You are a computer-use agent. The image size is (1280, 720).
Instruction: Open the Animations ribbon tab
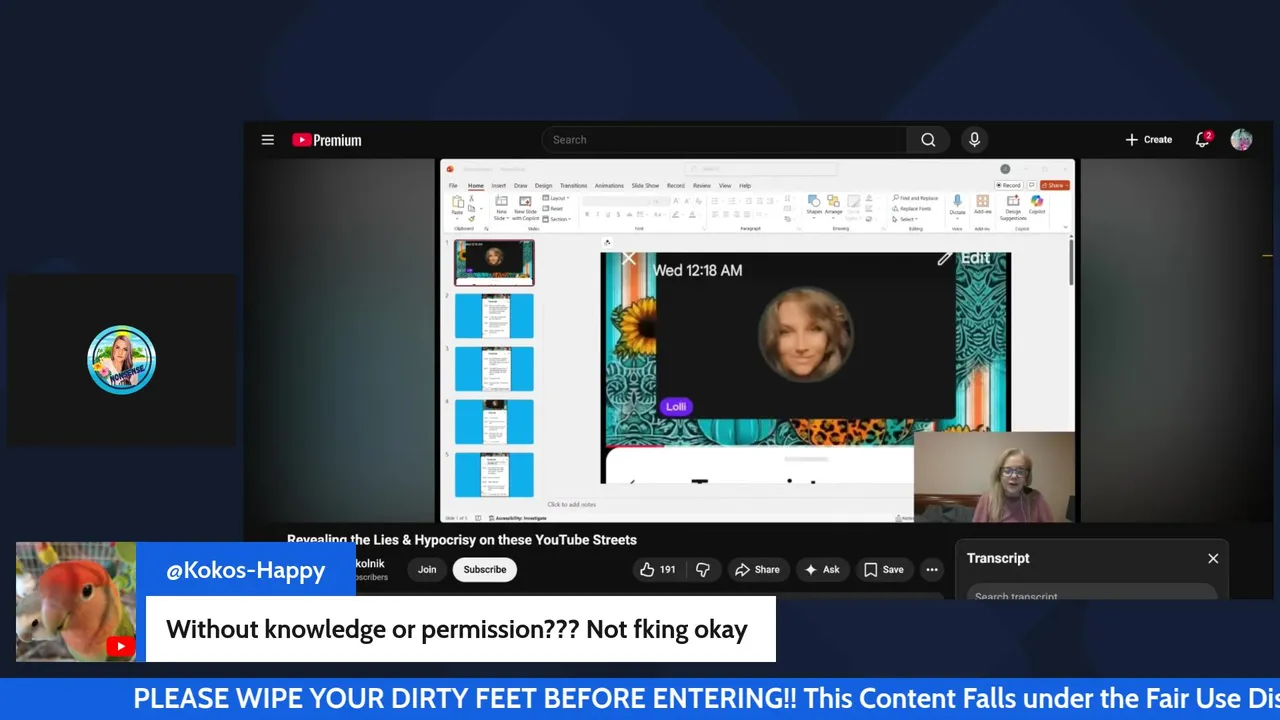tap(609, 186)
